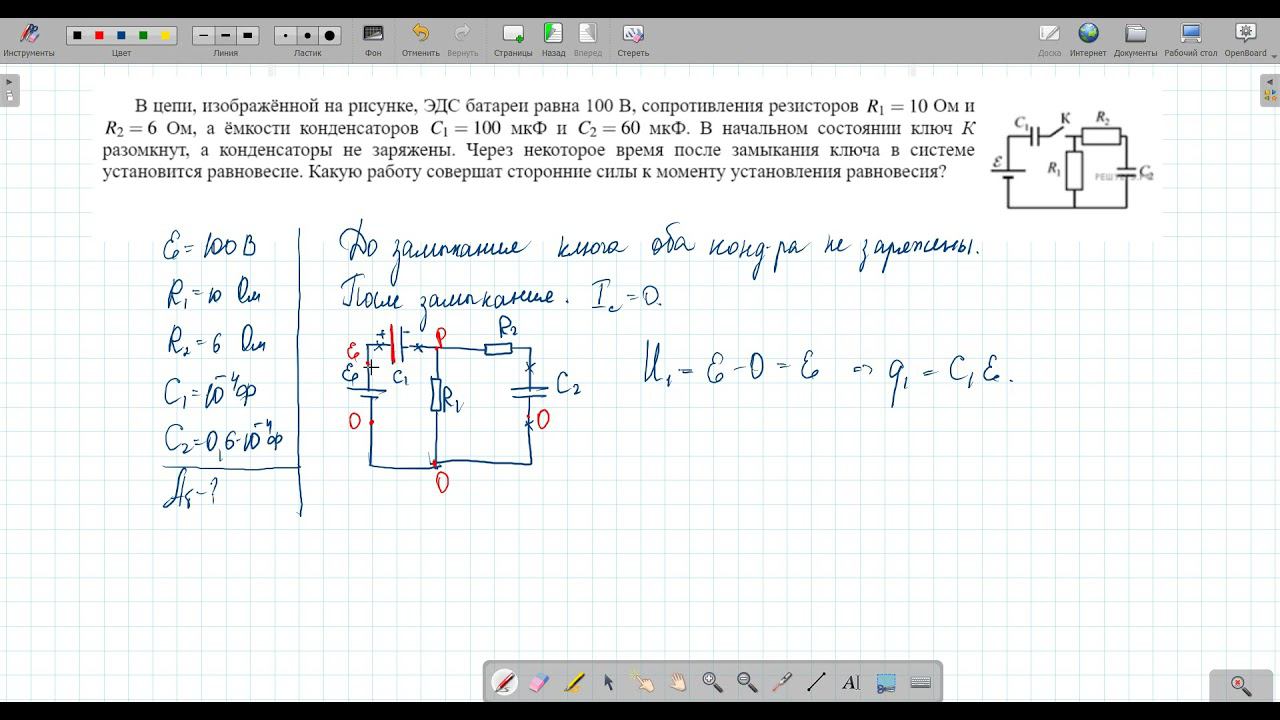Select the Hand scroll page tool
Image resolution: width=1280 pixels, height=720 pixels.
click(x=677, y=682)
